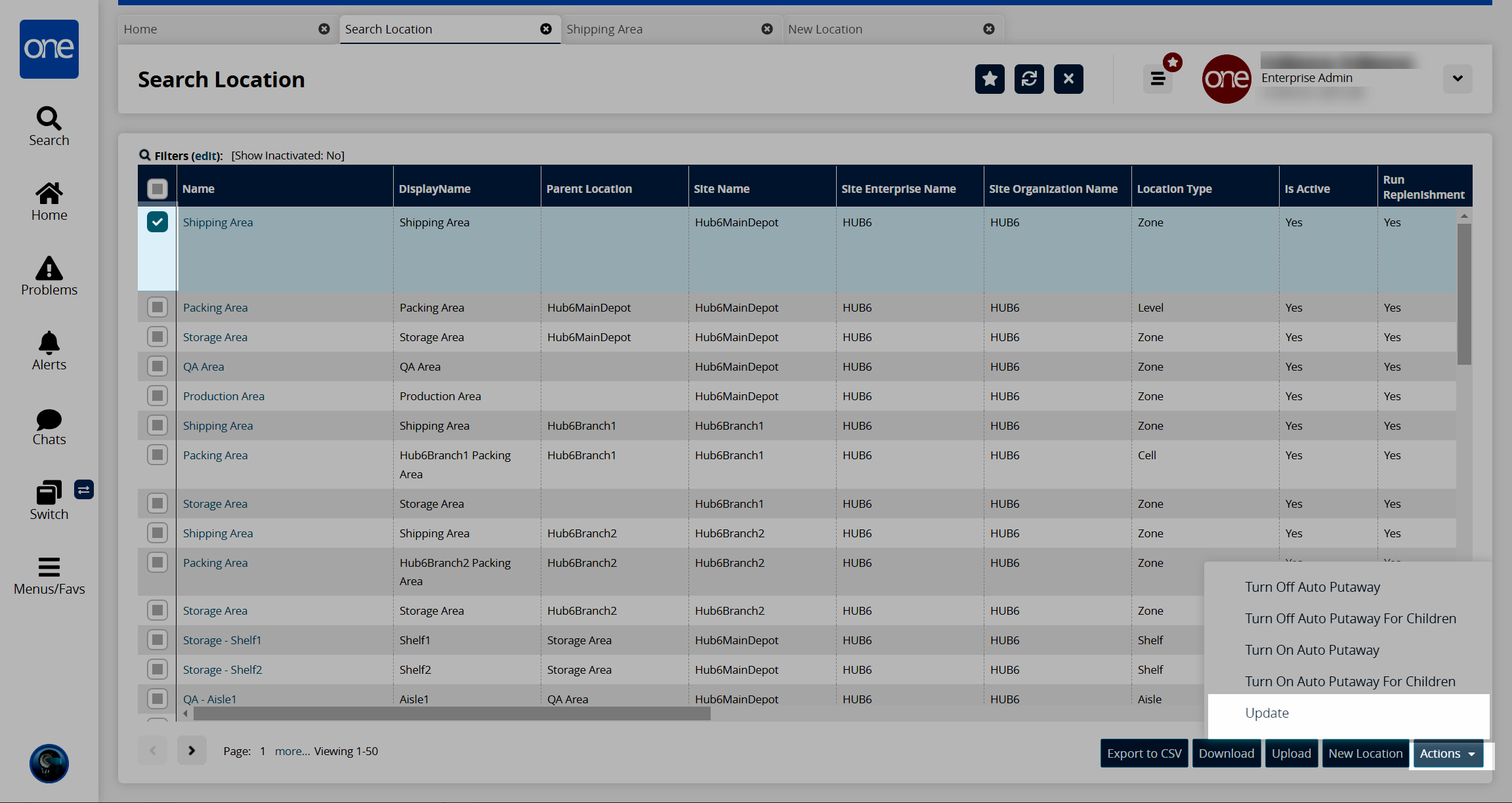Uncheck the selected Shipping Area row
The height and width of the screenshot is (803, 1512).
[x=157, y=222]
